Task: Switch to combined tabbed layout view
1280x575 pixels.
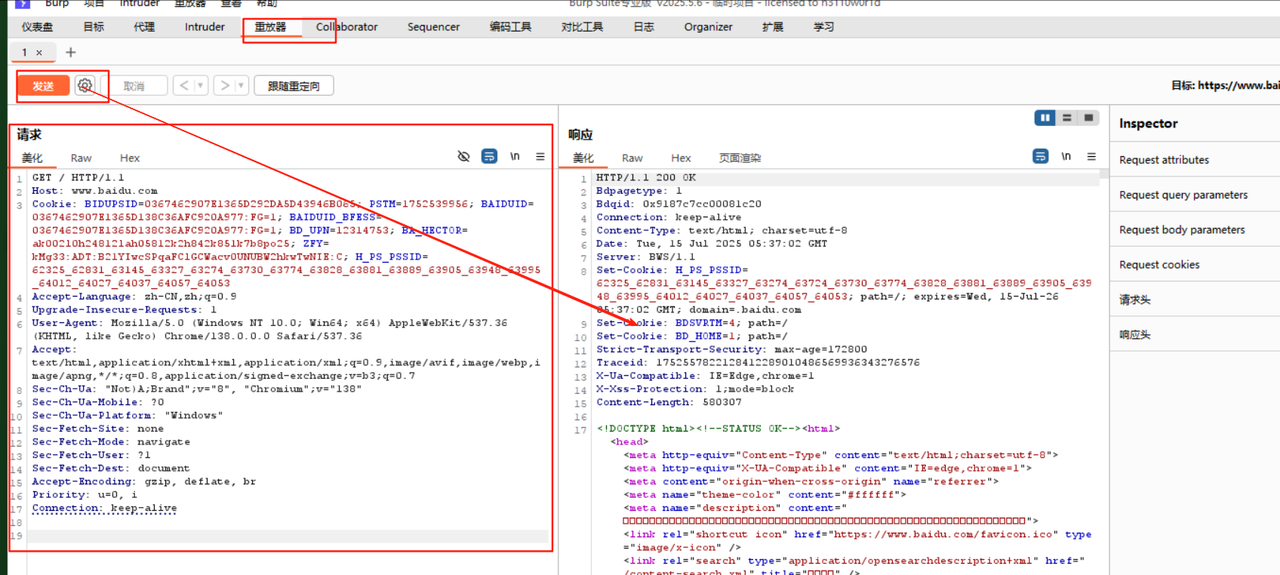Action: click(x=1089, y=118)
